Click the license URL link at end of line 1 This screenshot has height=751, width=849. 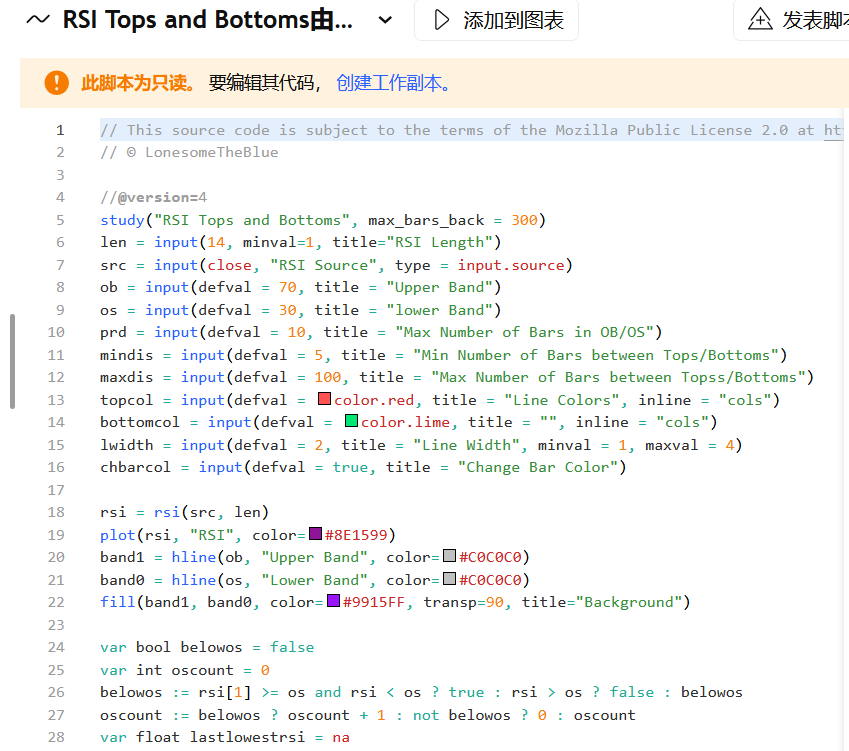(833, 130)
